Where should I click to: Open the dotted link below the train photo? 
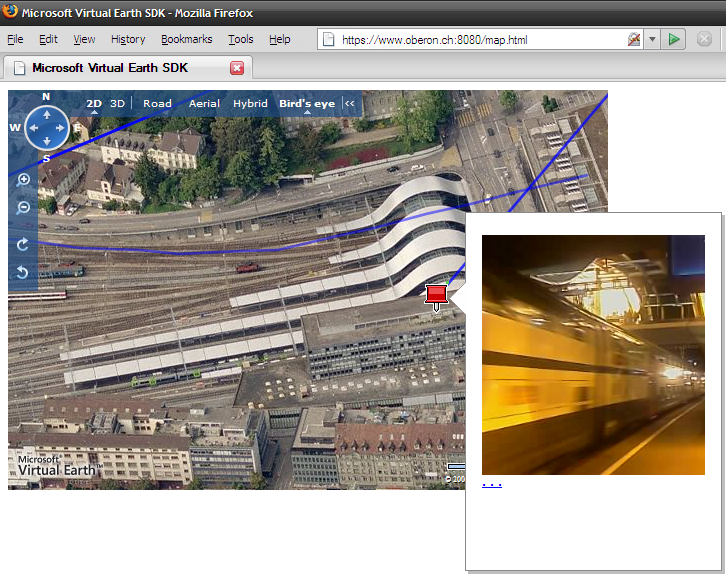pos(492,485)
